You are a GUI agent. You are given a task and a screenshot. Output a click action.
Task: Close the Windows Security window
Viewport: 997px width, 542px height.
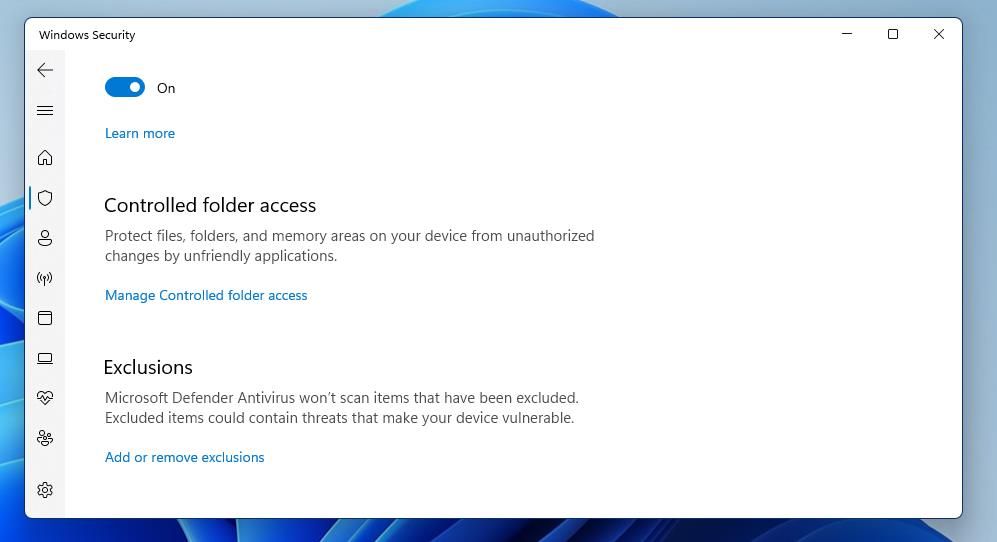click(939, 34)
